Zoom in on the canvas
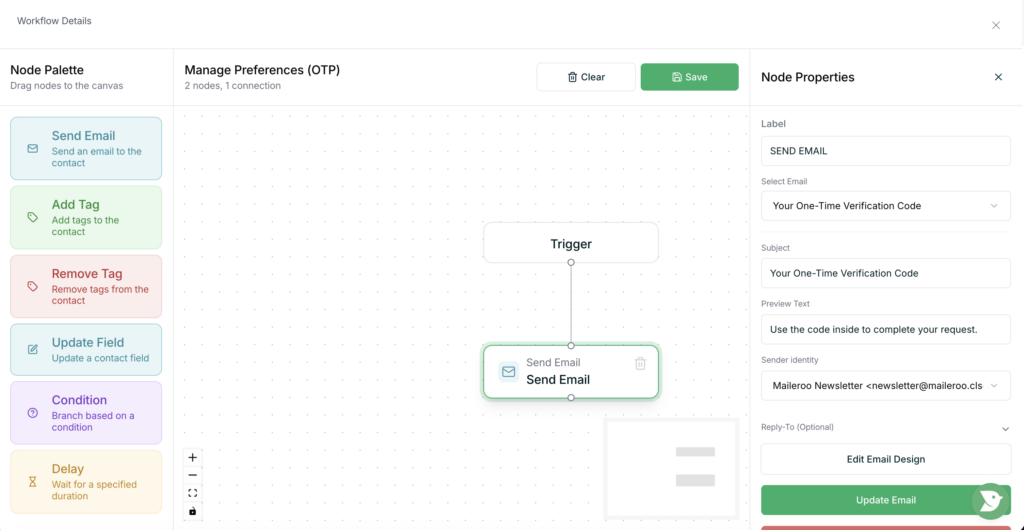 click(x=193, y=458)
